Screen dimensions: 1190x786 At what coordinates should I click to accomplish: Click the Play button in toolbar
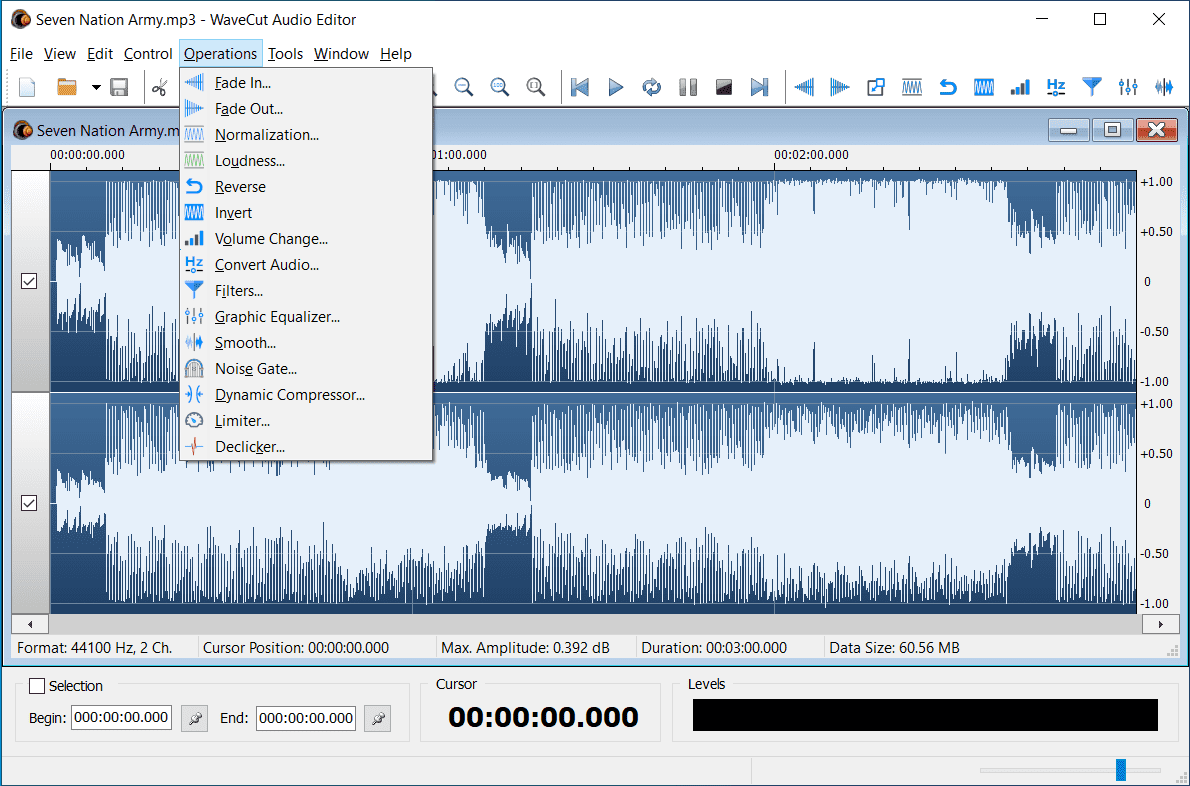615,87
